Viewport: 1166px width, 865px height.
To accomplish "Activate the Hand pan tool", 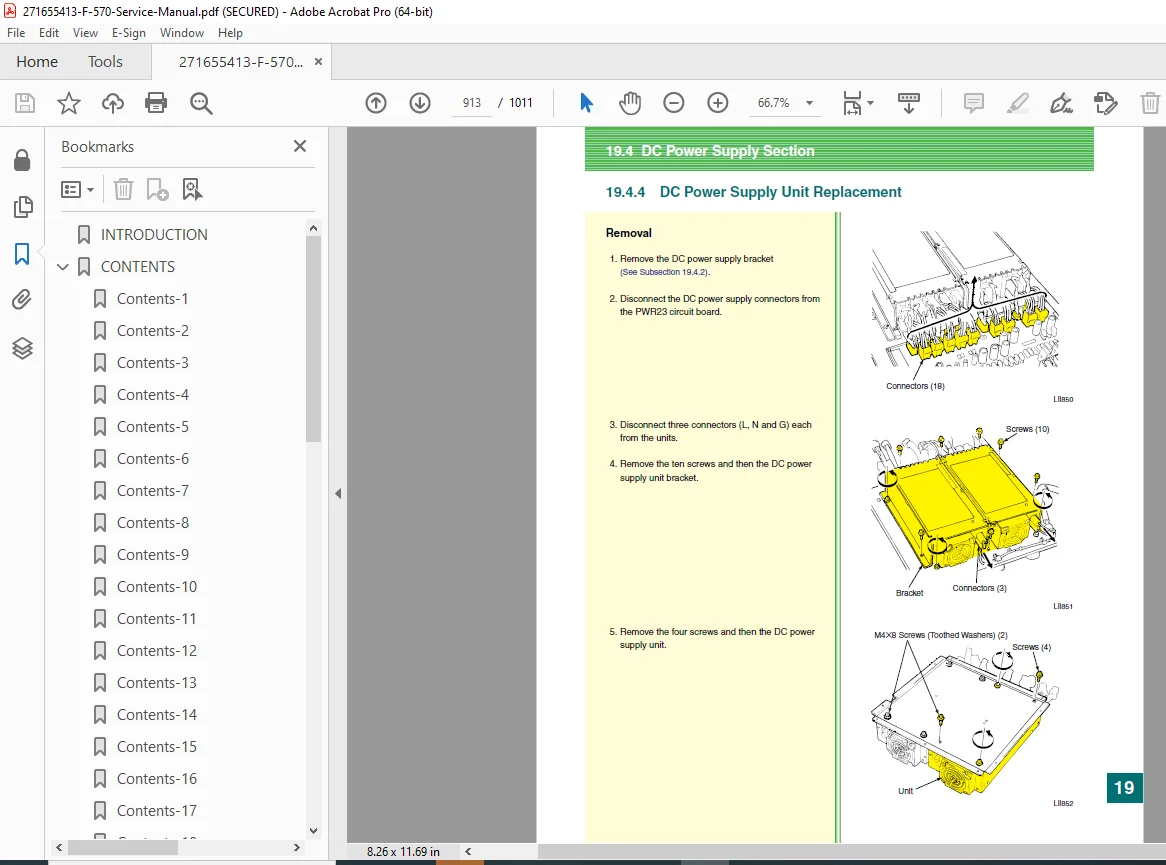I will pos(630,103).
